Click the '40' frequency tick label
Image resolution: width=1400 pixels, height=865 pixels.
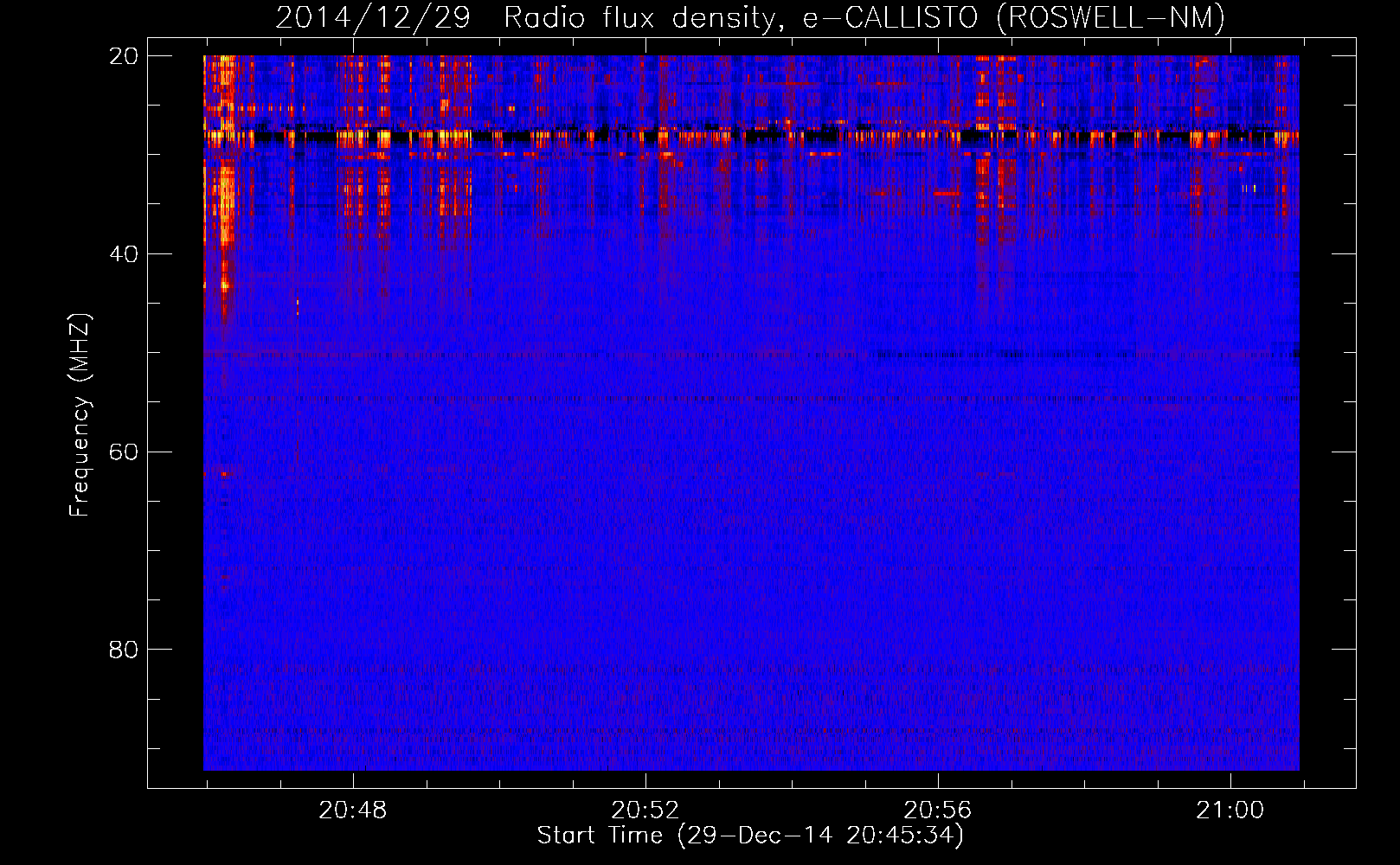click(x=124, y=253)
